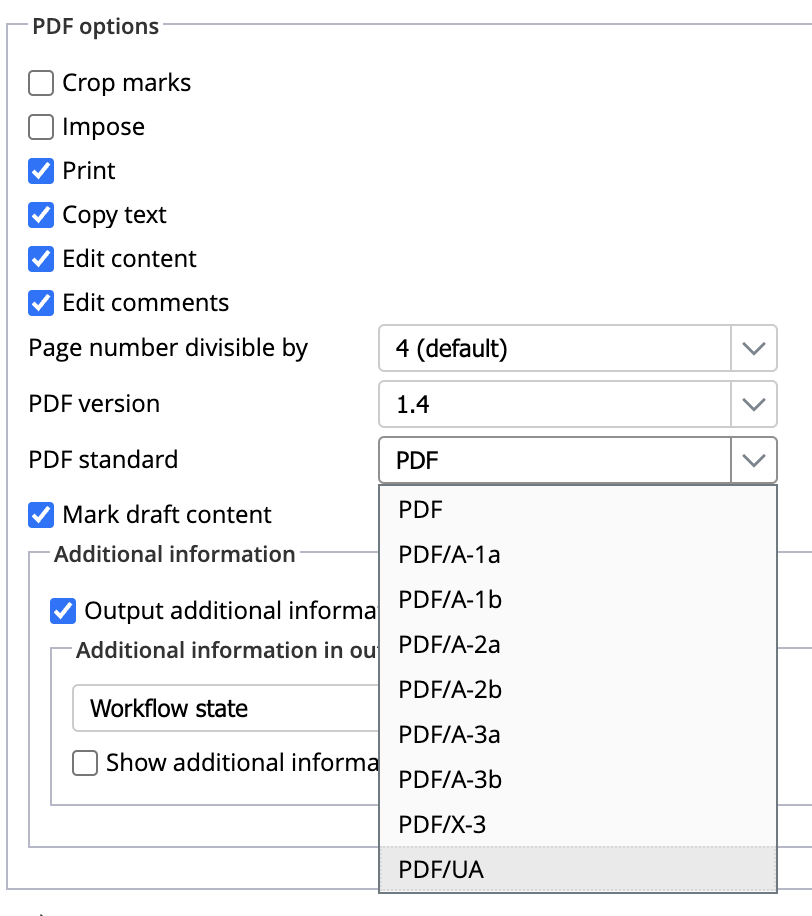Screen dimensions: 812x916
Task: Uncheck Edit comments option
Action: pyautogui.click(x=41, y=303)
